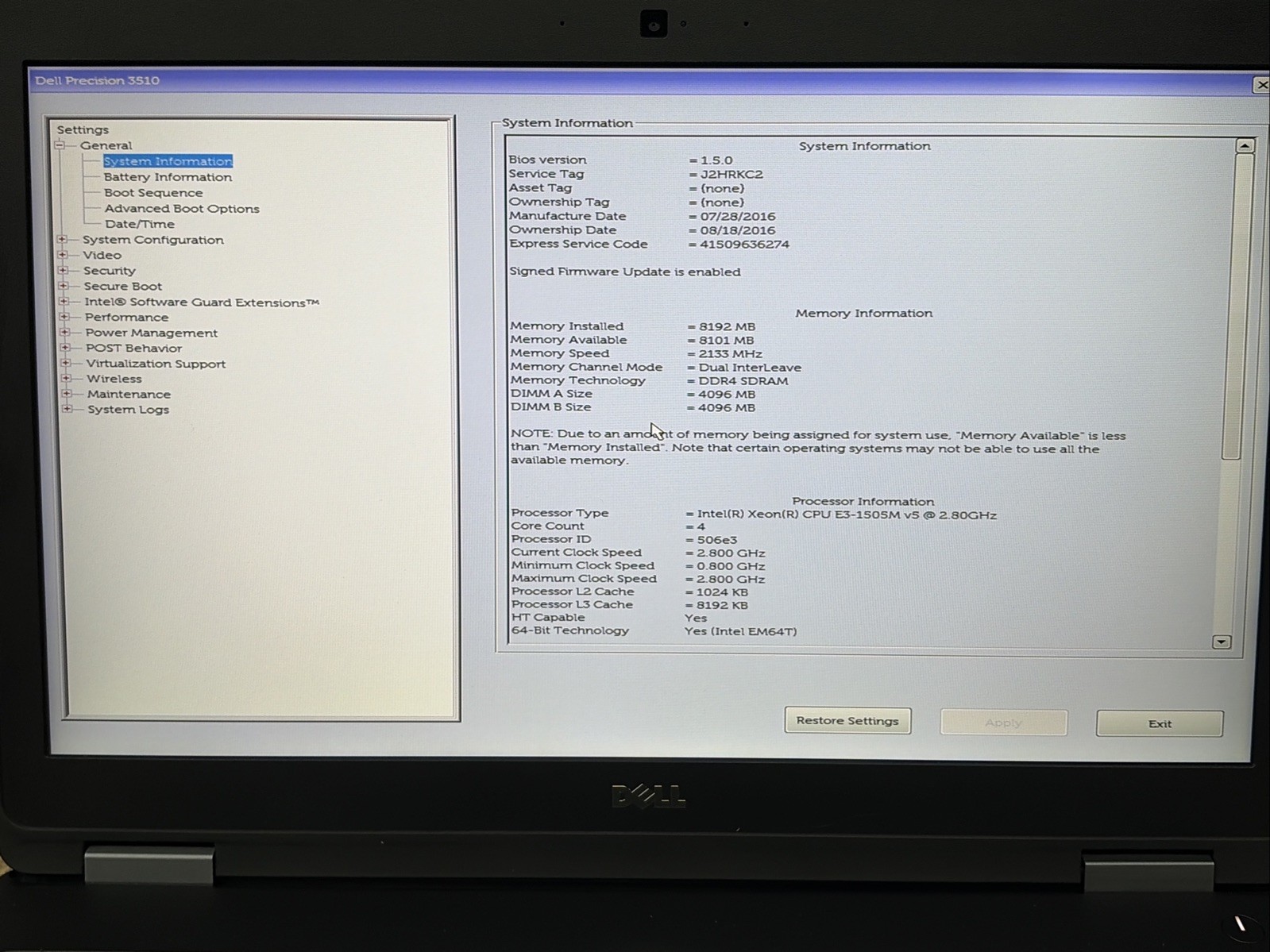Click the Restore Settings button
The height and width of the screenshot is (952, 1270).
[x=847, y=721]
